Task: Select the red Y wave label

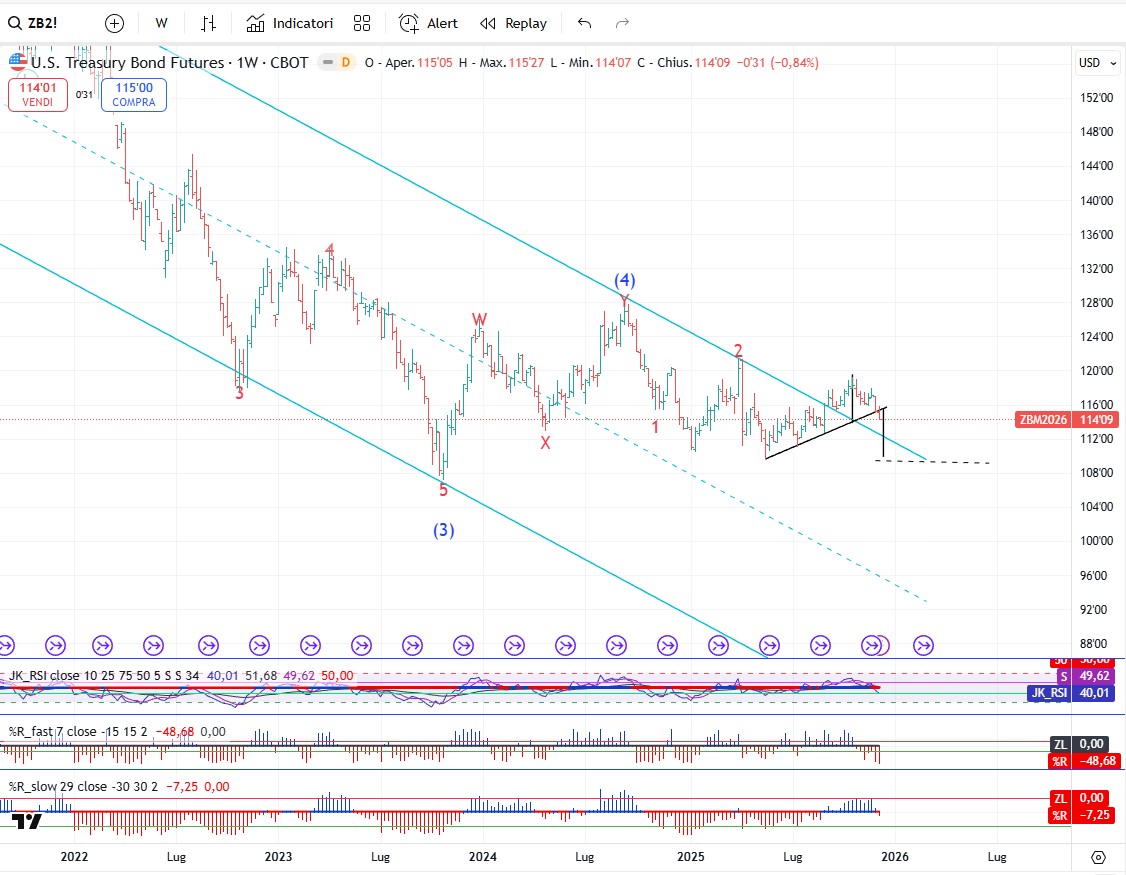Action: tap(624, 301)
